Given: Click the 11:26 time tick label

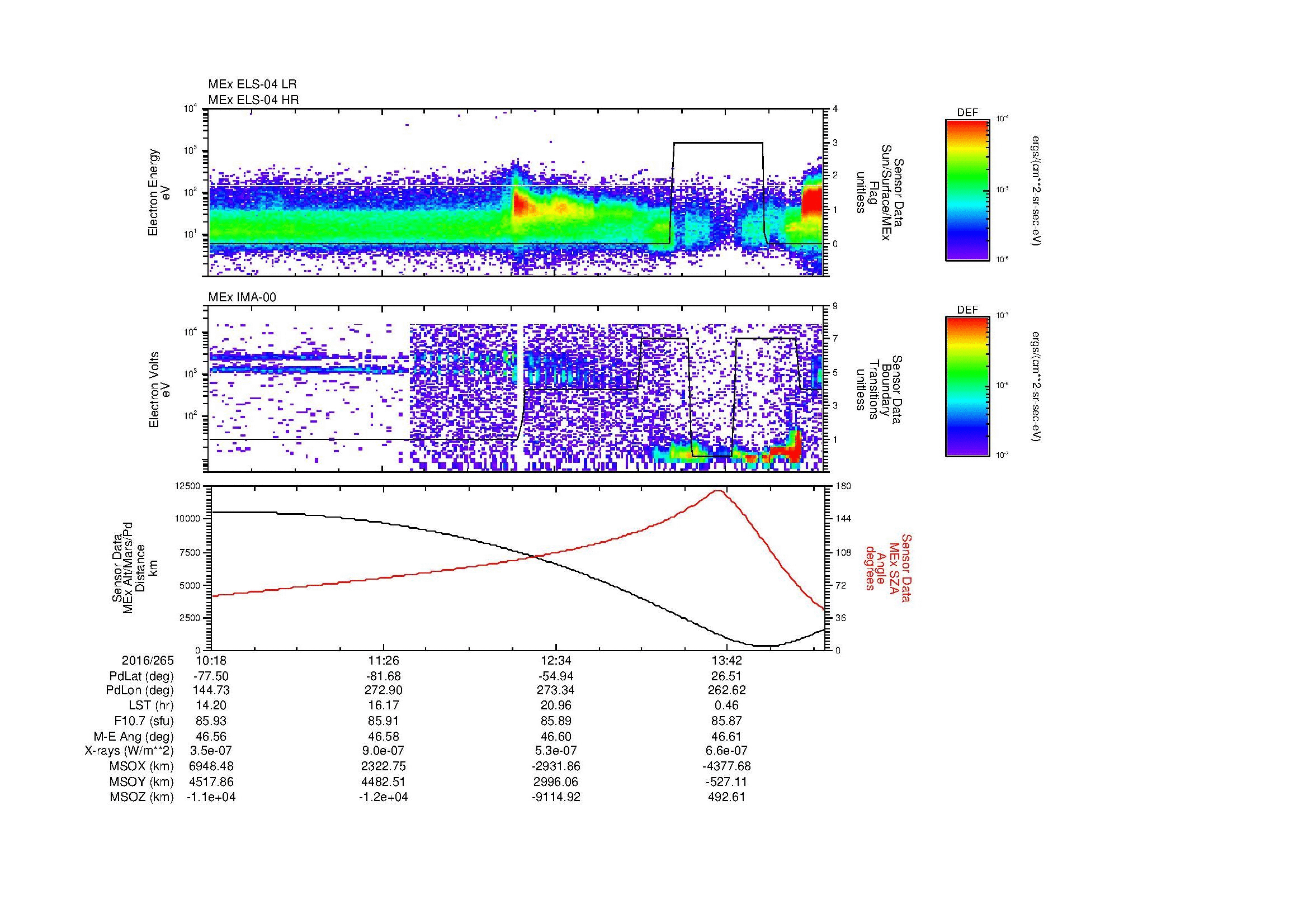Looking at the screenshot, I should click(x=384, y=660).
